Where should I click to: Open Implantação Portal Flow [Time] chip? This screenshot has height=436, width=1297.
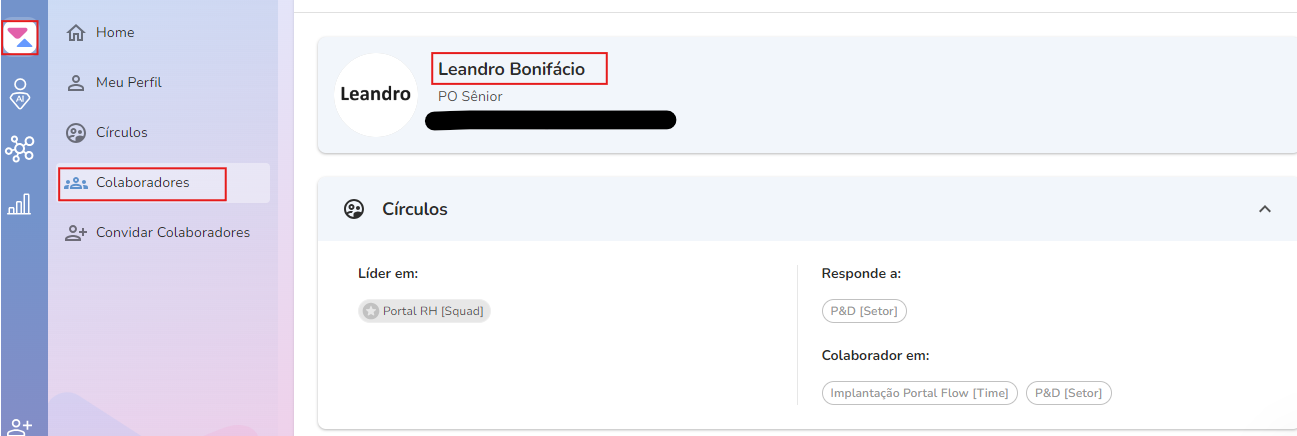920,393
